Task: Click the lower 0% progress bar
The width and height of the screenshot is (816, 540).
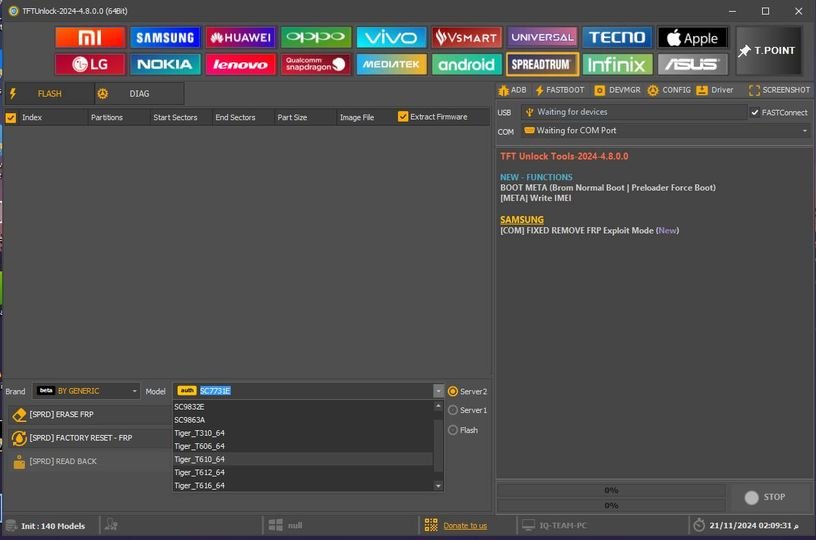Action: click(x=611, y=505)
